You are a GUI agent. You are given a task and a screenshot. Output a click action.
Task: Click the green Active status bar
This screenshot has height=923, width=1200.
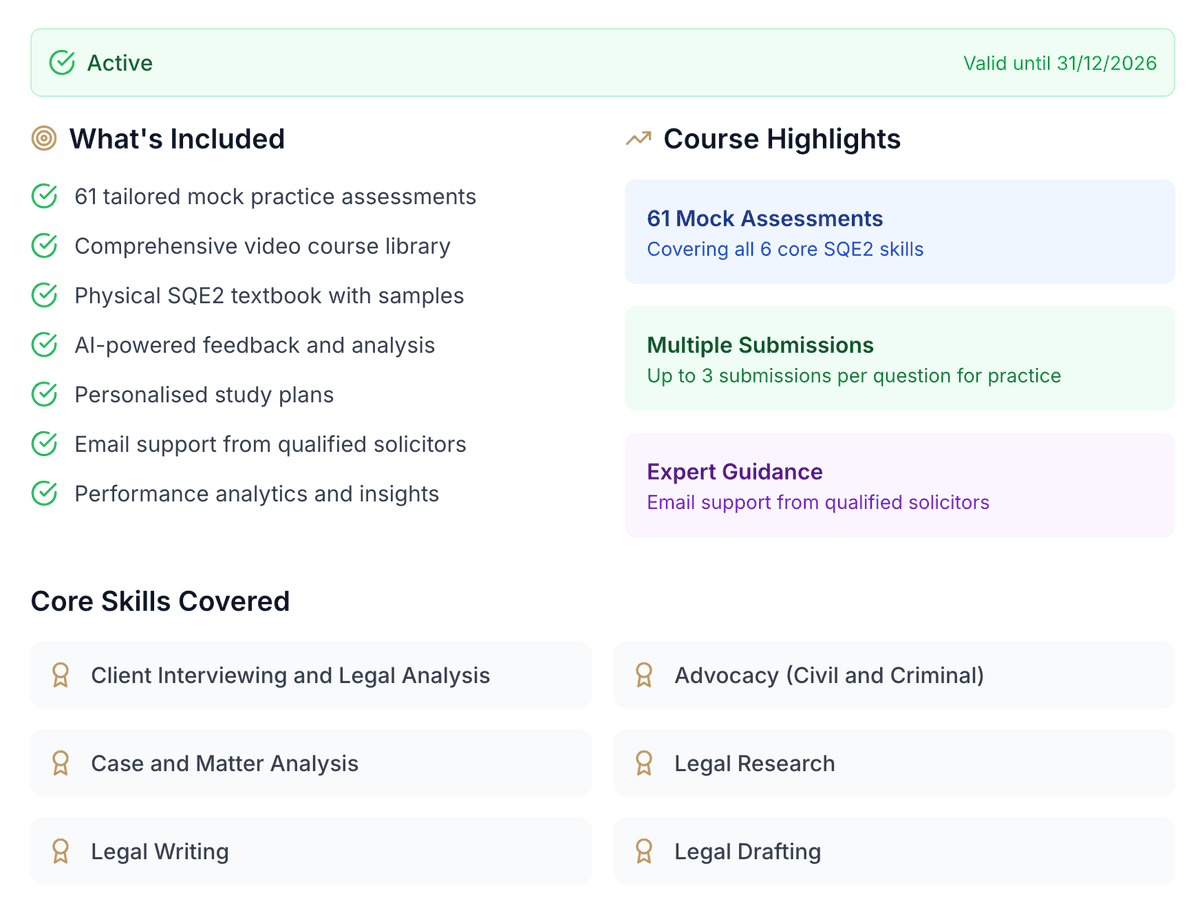pyautogui.click(x=600, y=62)
